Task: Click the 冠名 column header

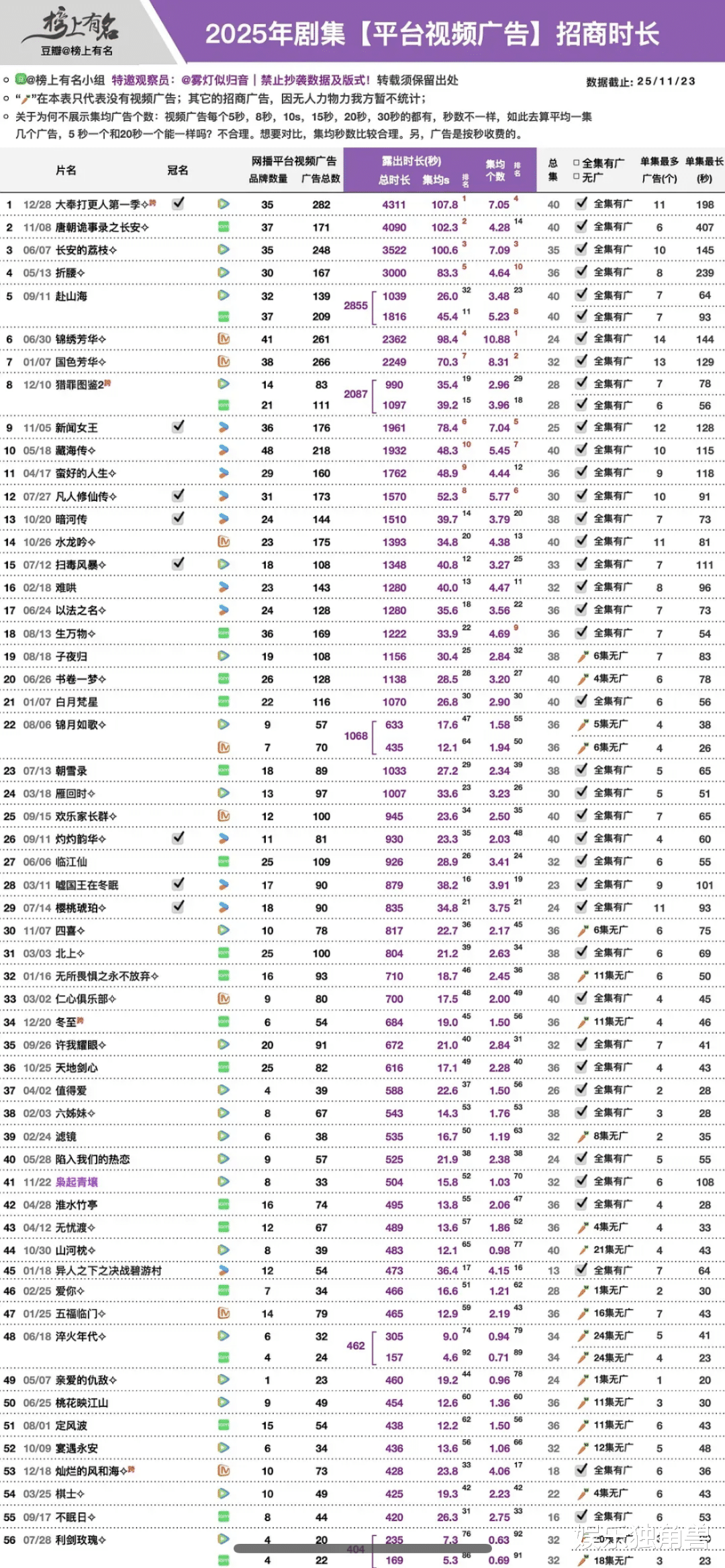Action: tap(178, 170)
